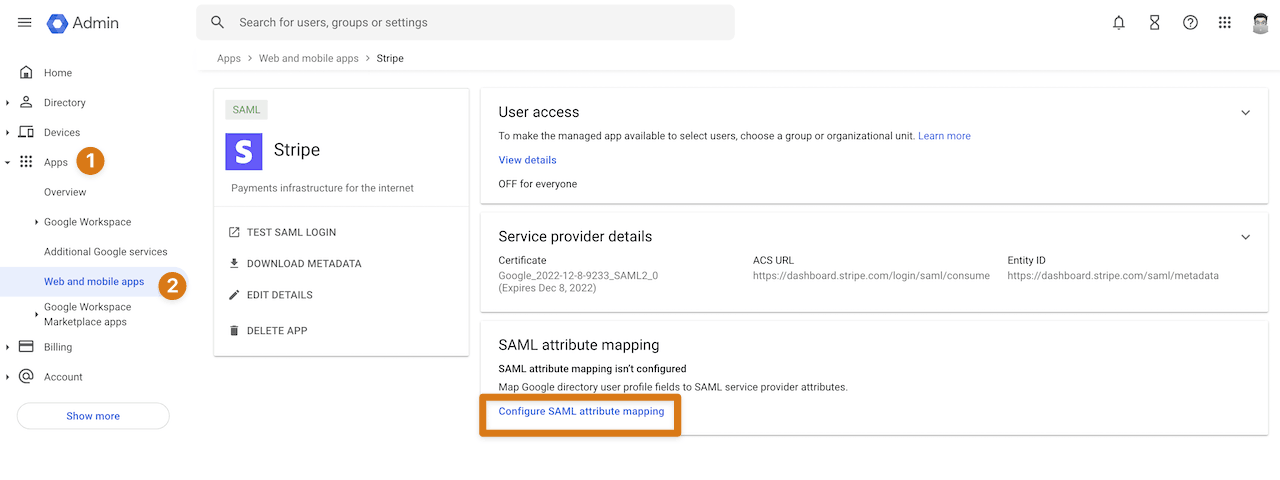1280x480 pixels.
Task: Click the Test SAML Login open icon
Action: click(234, 232)
